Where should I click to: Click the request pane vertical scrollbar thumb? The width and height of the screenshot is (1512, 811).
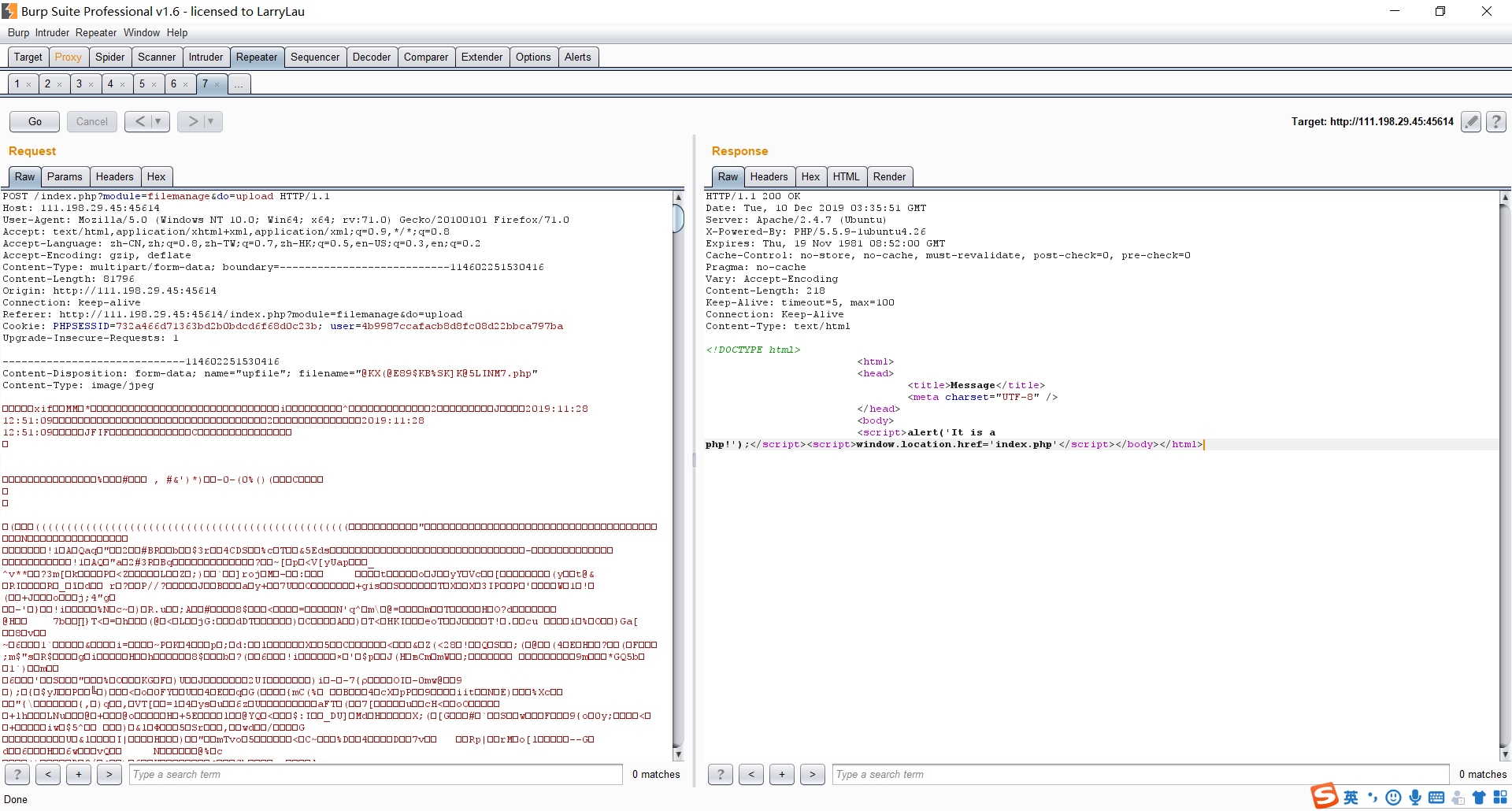[678, 218]
